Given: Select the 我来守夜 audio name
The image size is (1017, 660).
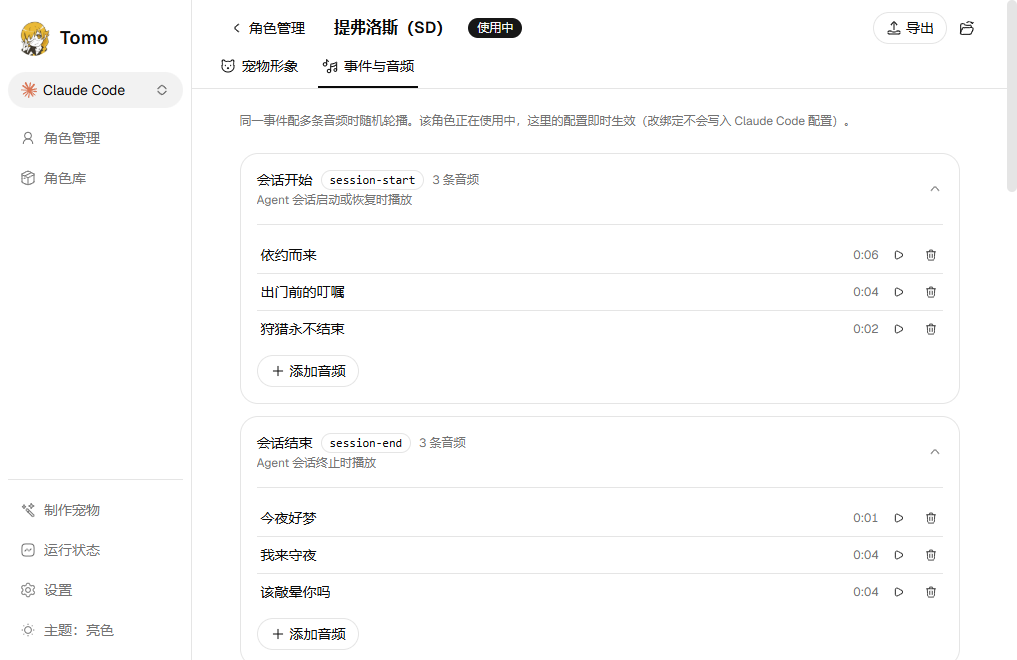Looking at the screenshot, I should pyautogui.click(x=289, y=555).
